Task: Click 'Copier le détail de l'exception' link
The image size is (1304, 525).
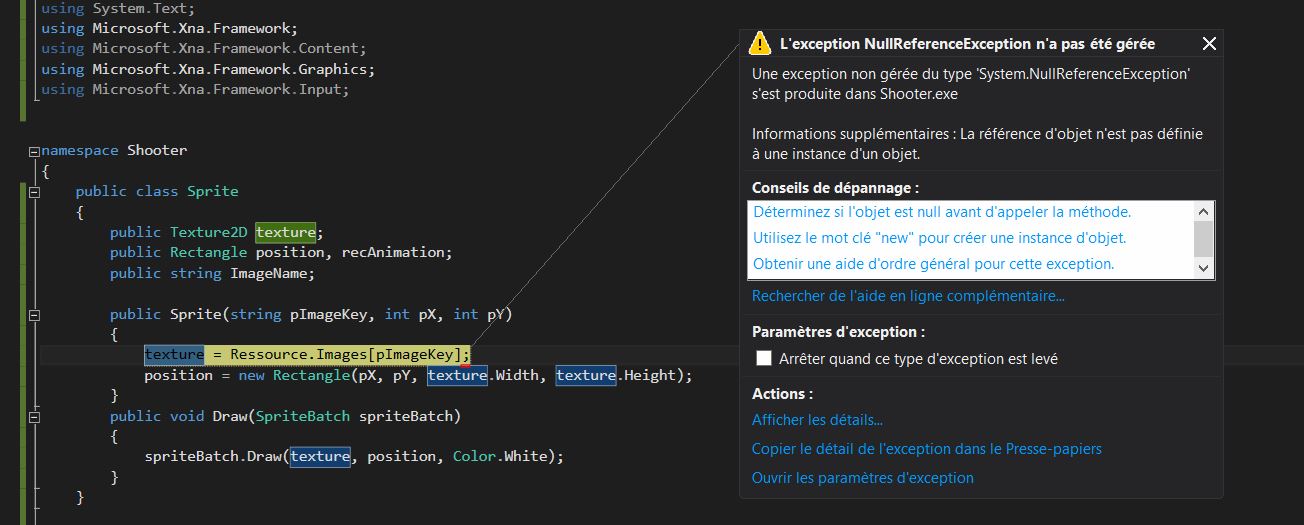Action: (x=927, y=449)
